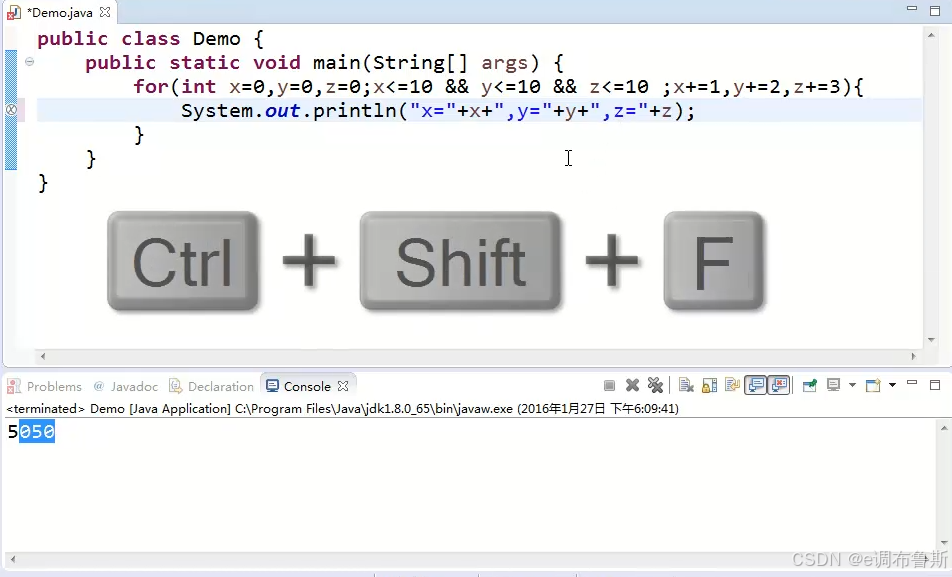Click Display Selected Console monitor icon
The height and width of the screenshot is (577, 952).
(x=834, y=386)
